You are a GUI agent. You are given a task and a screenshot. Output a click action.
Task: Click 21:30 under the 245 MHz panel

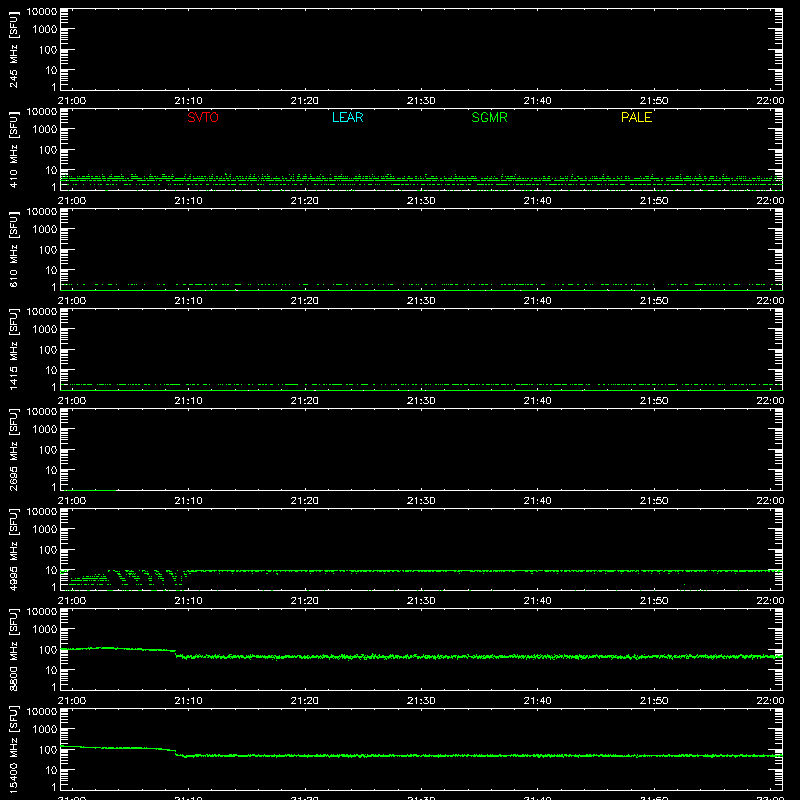pos(421,101)
